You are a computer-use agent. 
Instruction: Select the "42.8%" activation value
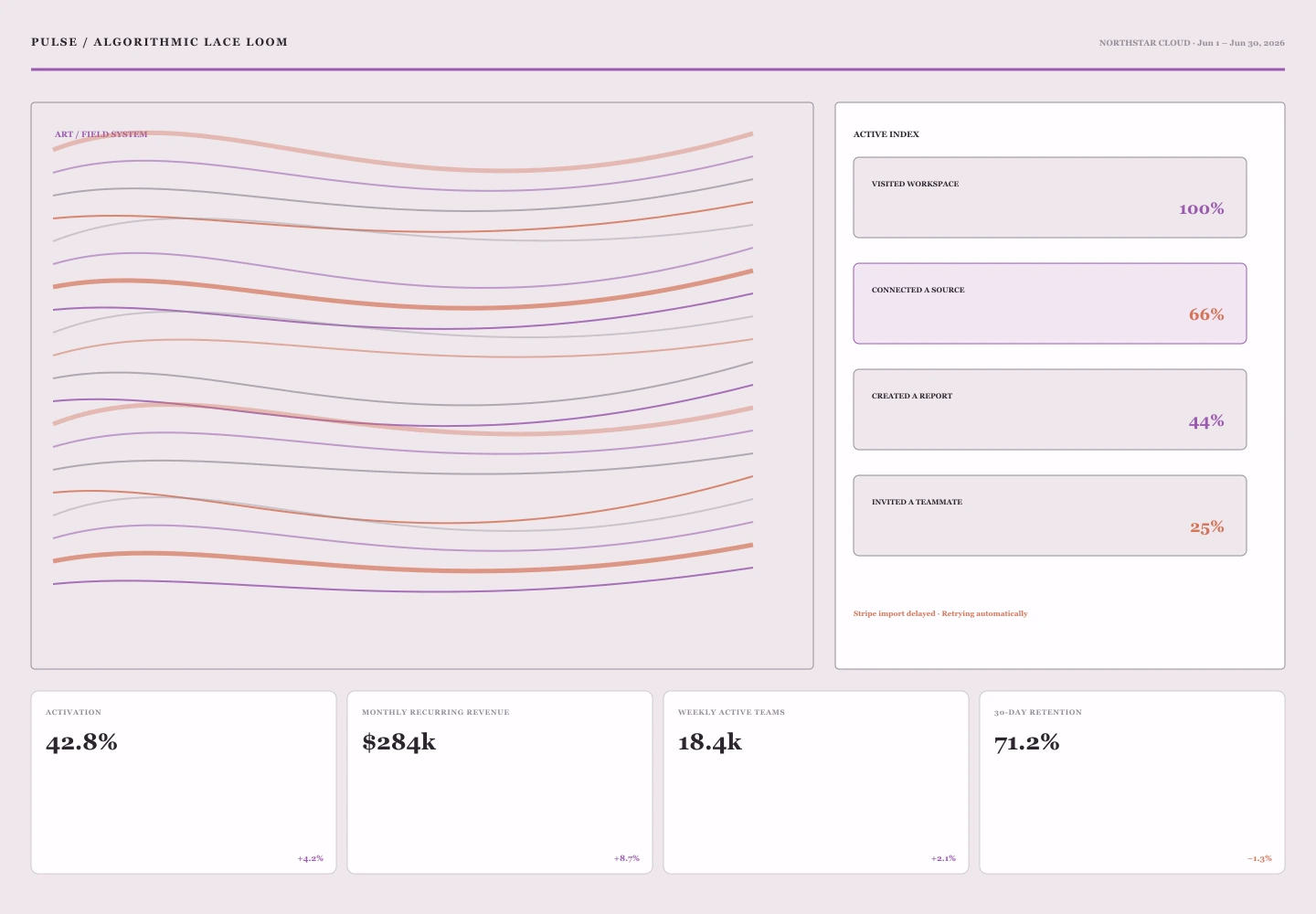tap(81, 742)
